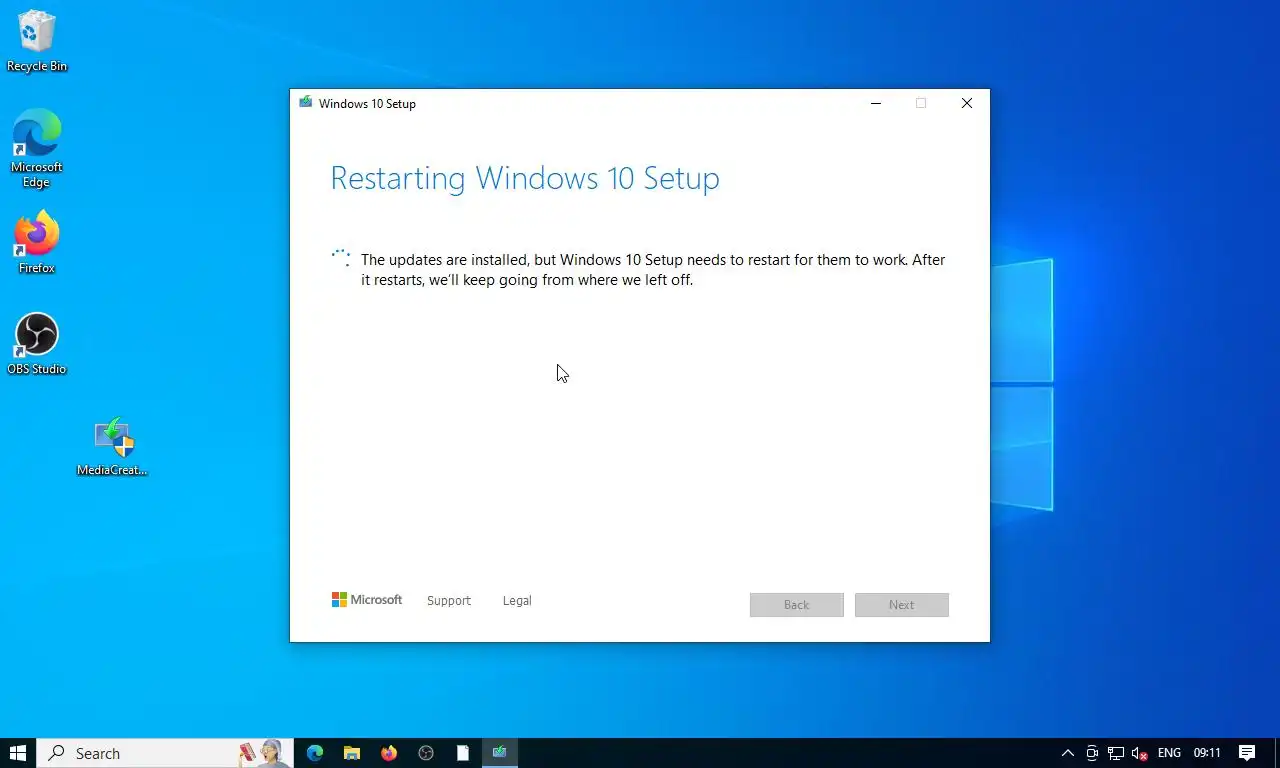Click the search highlights image in Search box

coord(262,753)
